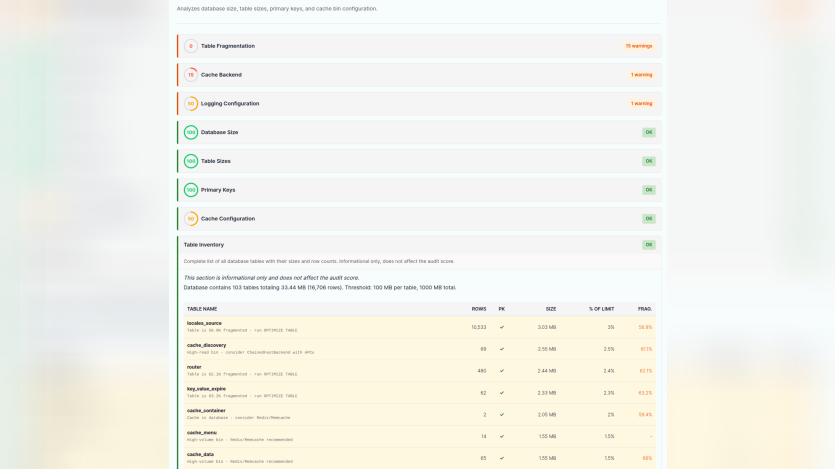Image resolution: width=835 pixels, height=469 pixels.
Task: Click the 2.05 MB size for cache_container
Action: [x=547, y=415]
